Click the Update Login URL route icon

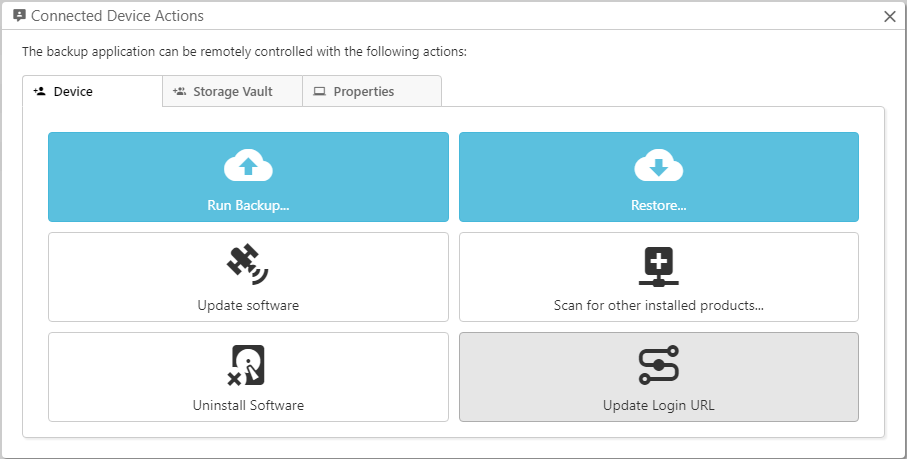(658, 365)
